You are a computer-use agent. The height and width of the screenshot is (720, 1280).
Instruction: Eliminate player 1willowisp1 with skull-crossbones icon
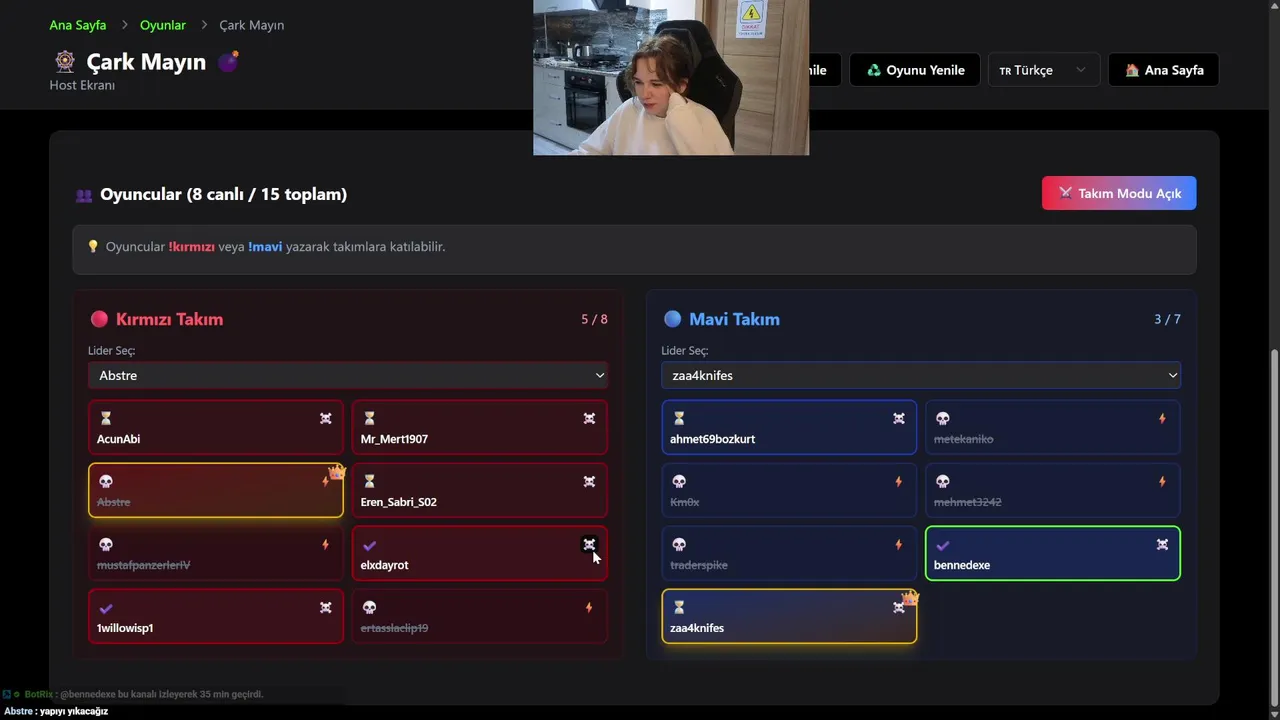(325, 607)
